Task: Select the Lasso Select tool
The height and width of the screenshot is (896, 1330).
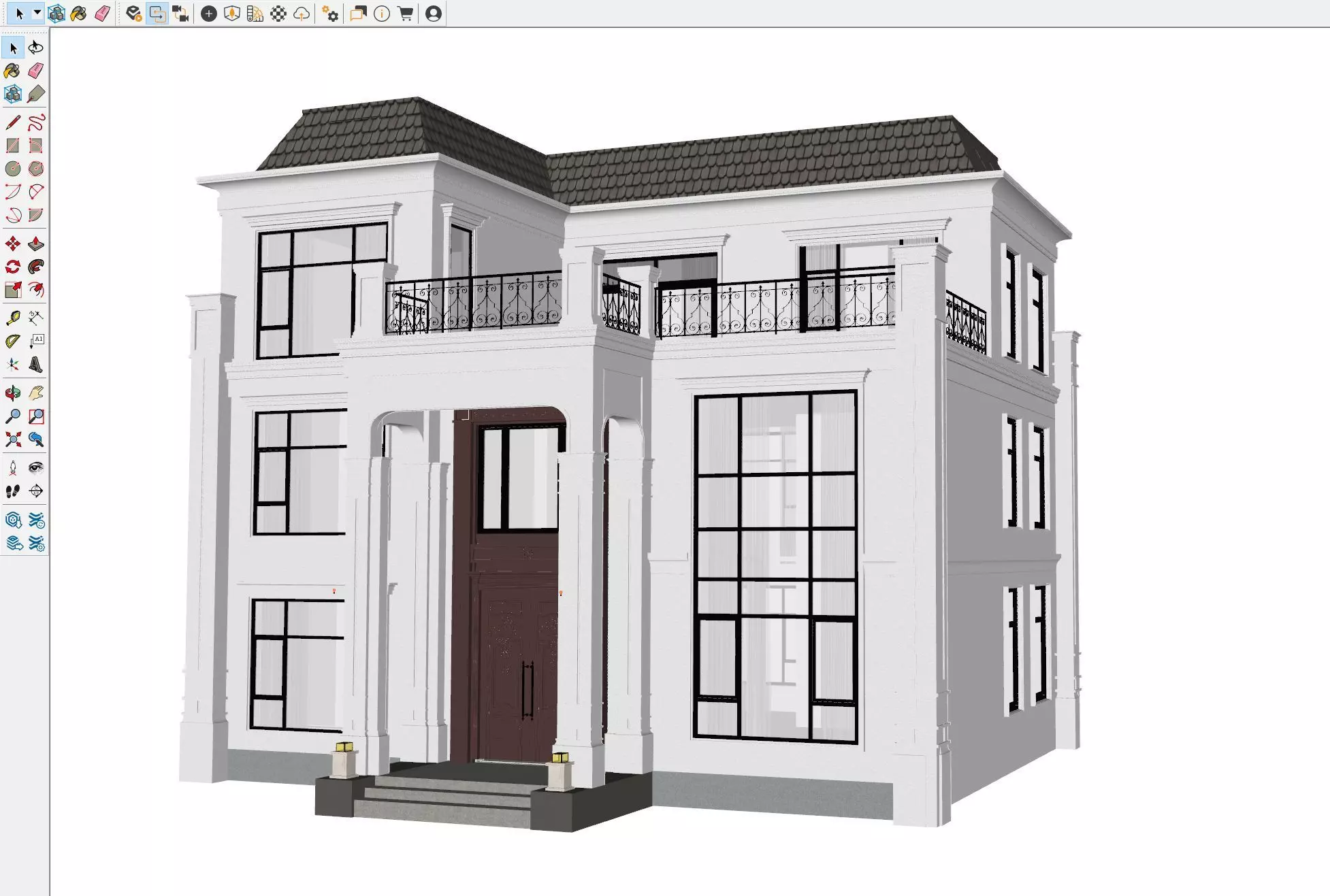Action: point(36,48)
